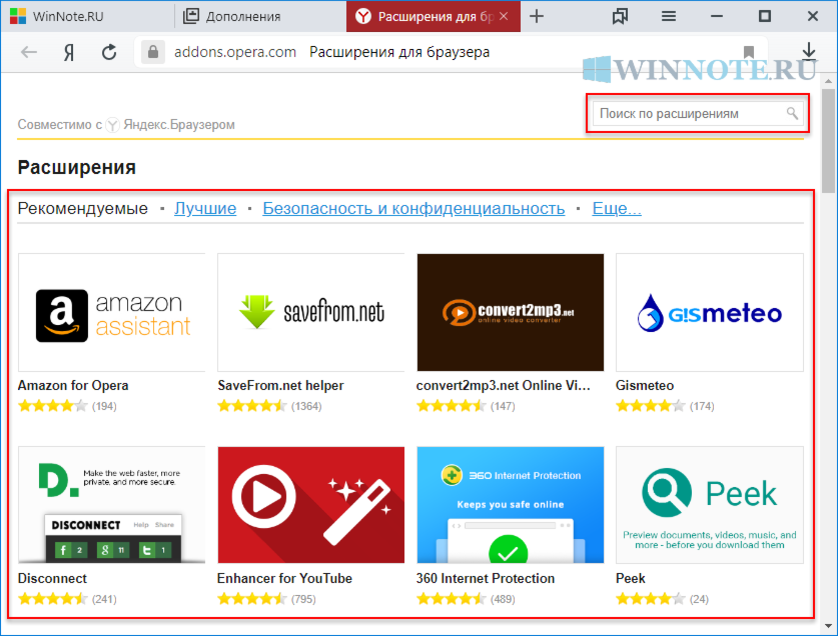The height and width of the screenshot is (636, 838).
Task: Open the Peek extension thumbnail
Action: coord(710,505)
